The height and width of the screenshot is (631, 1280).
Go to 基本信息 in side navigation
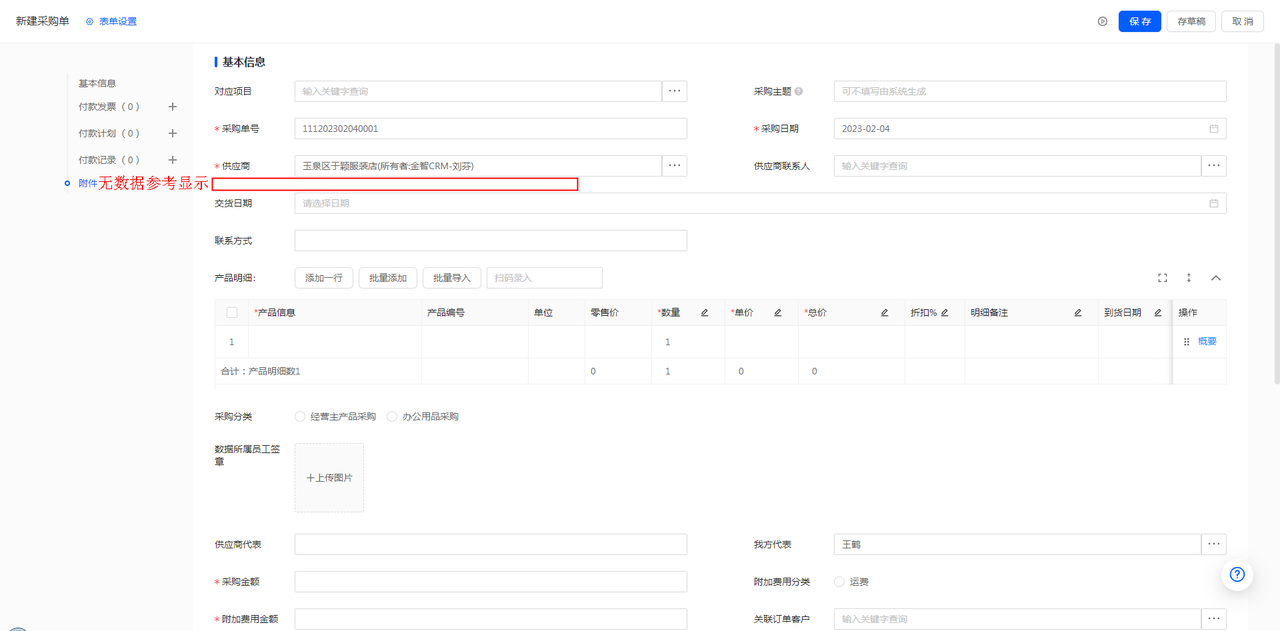point(98,83)
